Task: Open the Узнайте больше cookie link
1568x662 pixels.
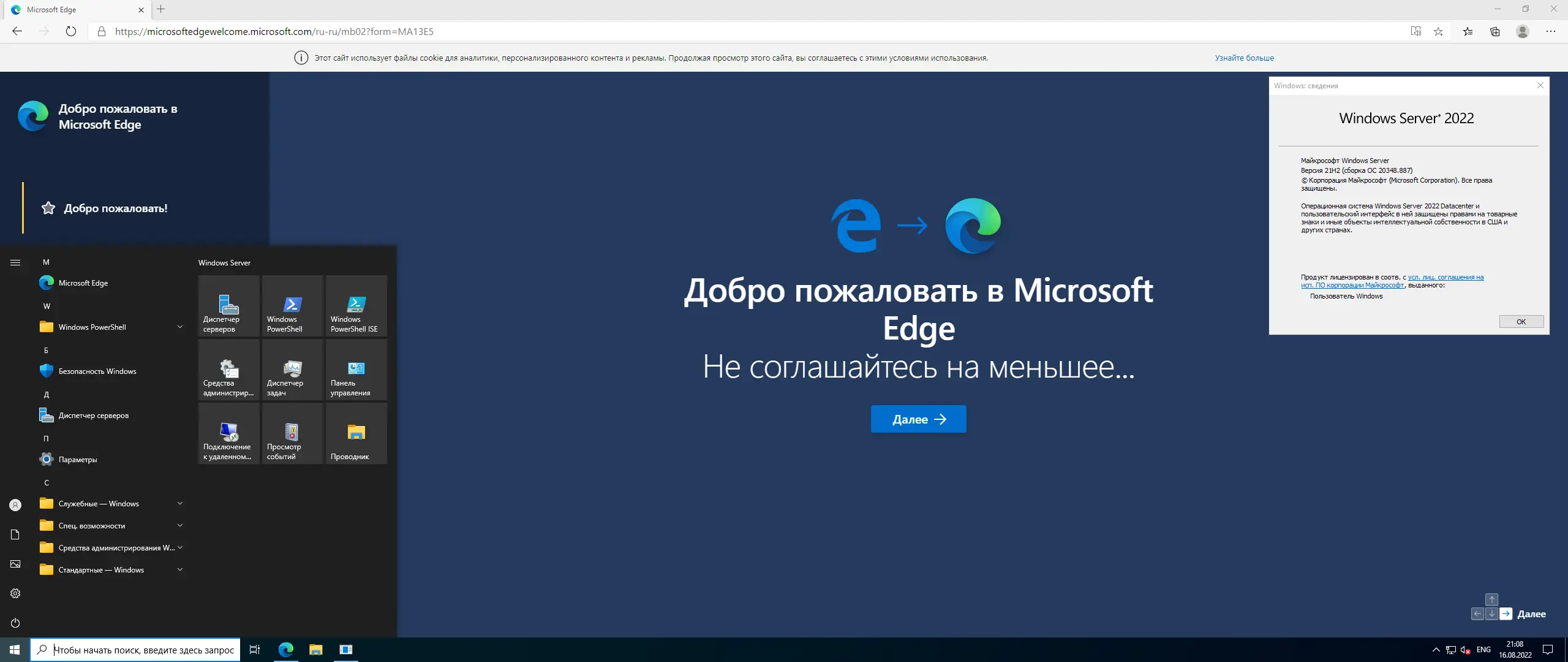Action: pos(1244,58)
